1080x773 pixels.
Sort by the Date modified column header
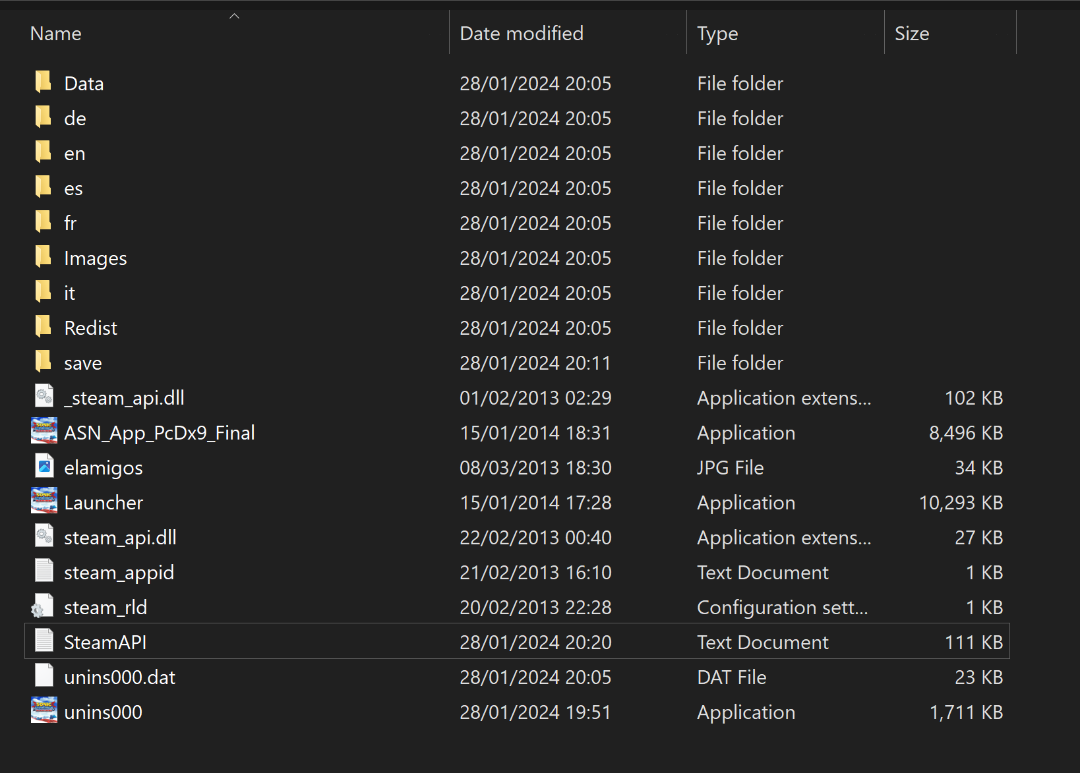pos(521,33)
